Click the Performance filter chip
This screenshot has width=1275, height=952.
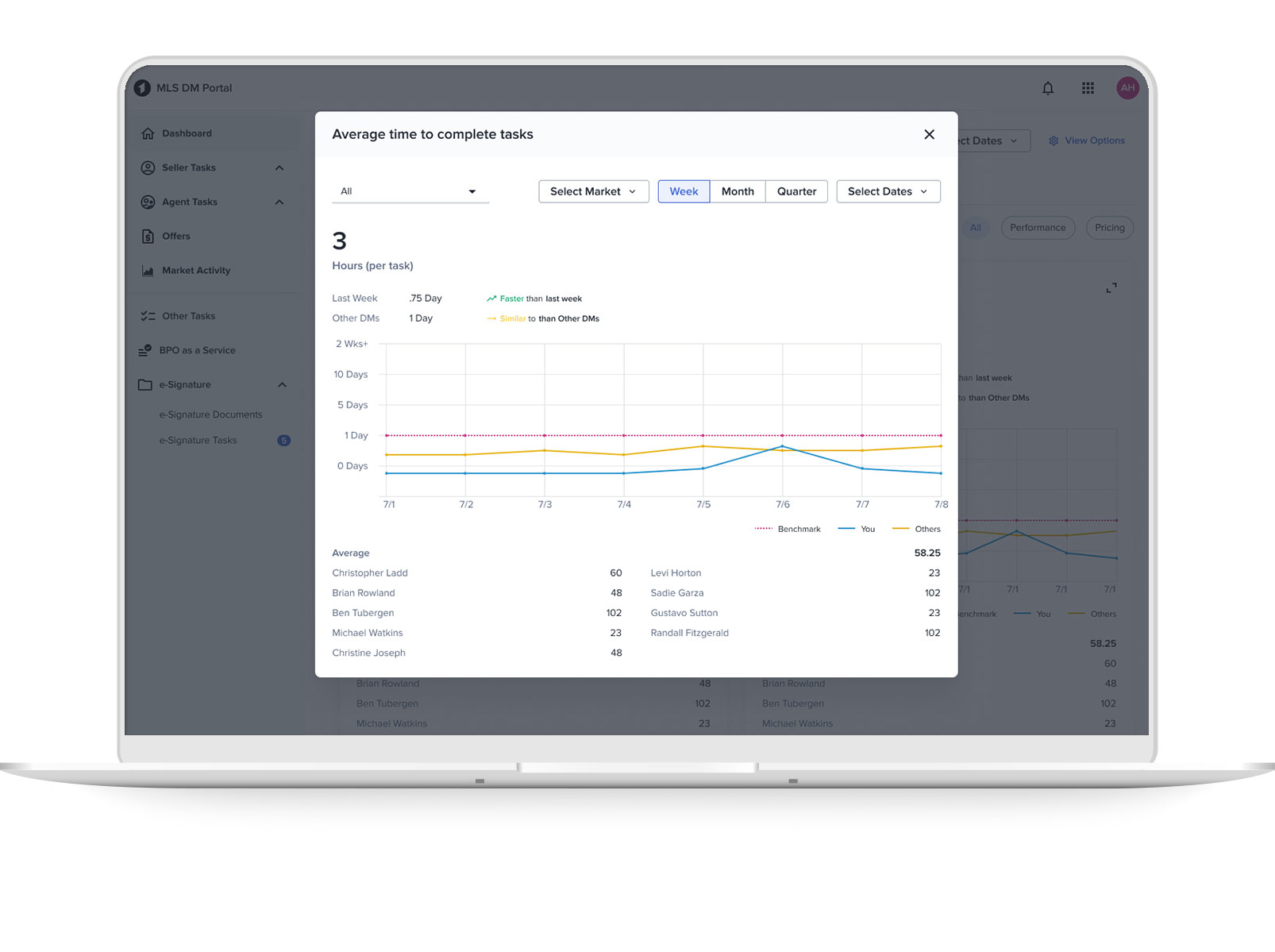pos(1038,228)
